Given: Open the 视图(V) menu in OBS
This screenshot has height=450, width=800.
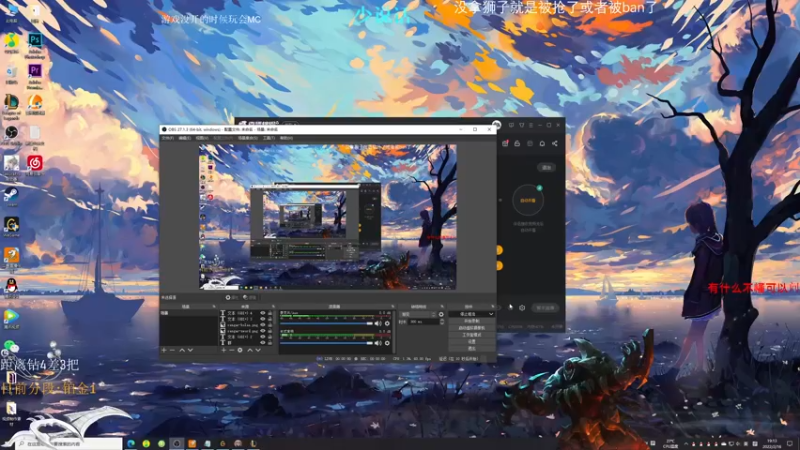Looking at the screenshot, I should [202, 138].
